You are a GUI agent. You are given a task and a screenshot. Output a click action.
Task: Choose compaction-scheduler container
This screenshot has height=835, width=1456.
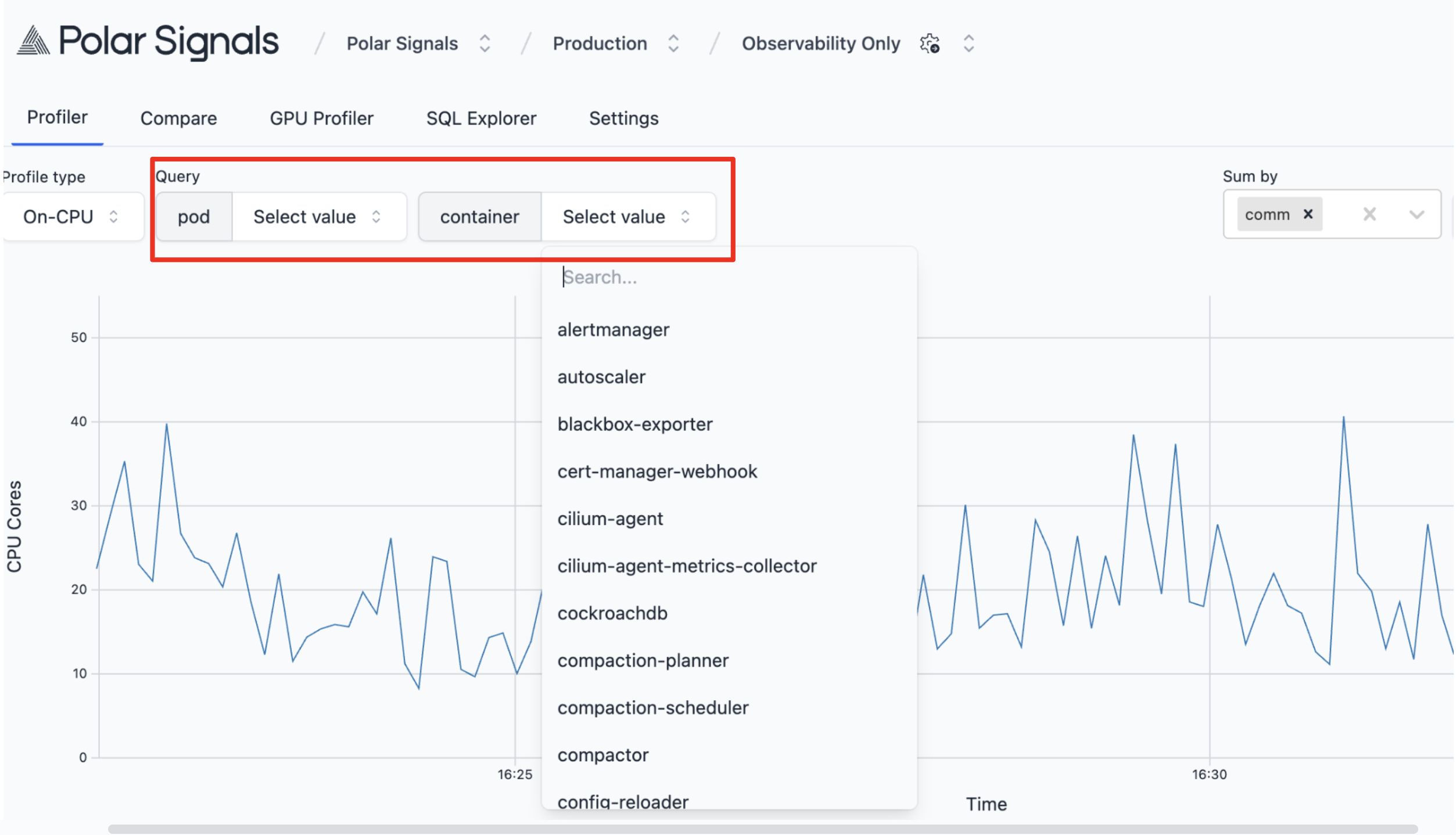(729, 707)
